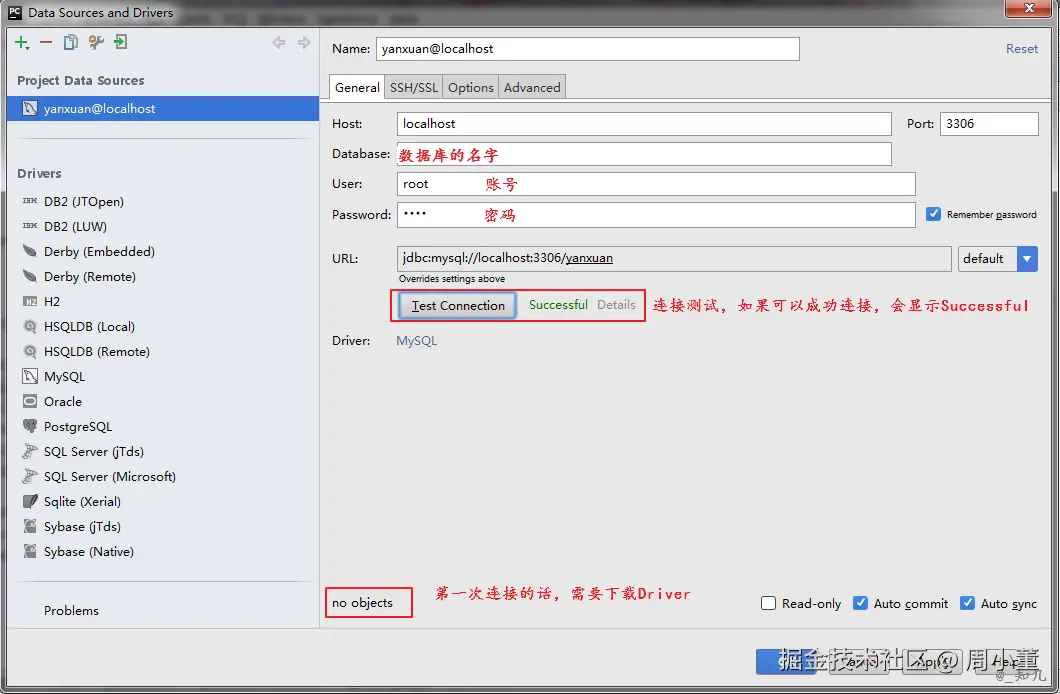Screen dimensions: 1060x694
Task: Click the no objects status label
Action: [x=362, y=602]
